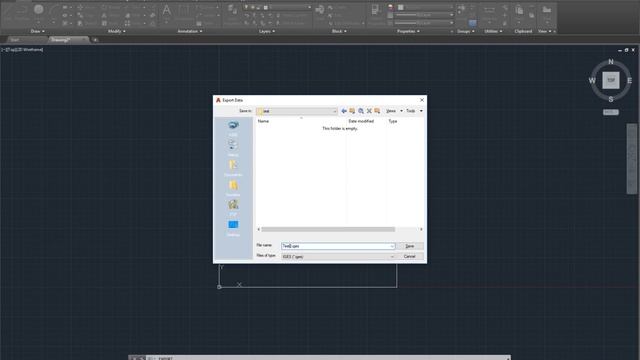The width and height of the screenshot is (640, 360).
Task: Open the History location in places sidebar
Action: [x=233, y=147]
